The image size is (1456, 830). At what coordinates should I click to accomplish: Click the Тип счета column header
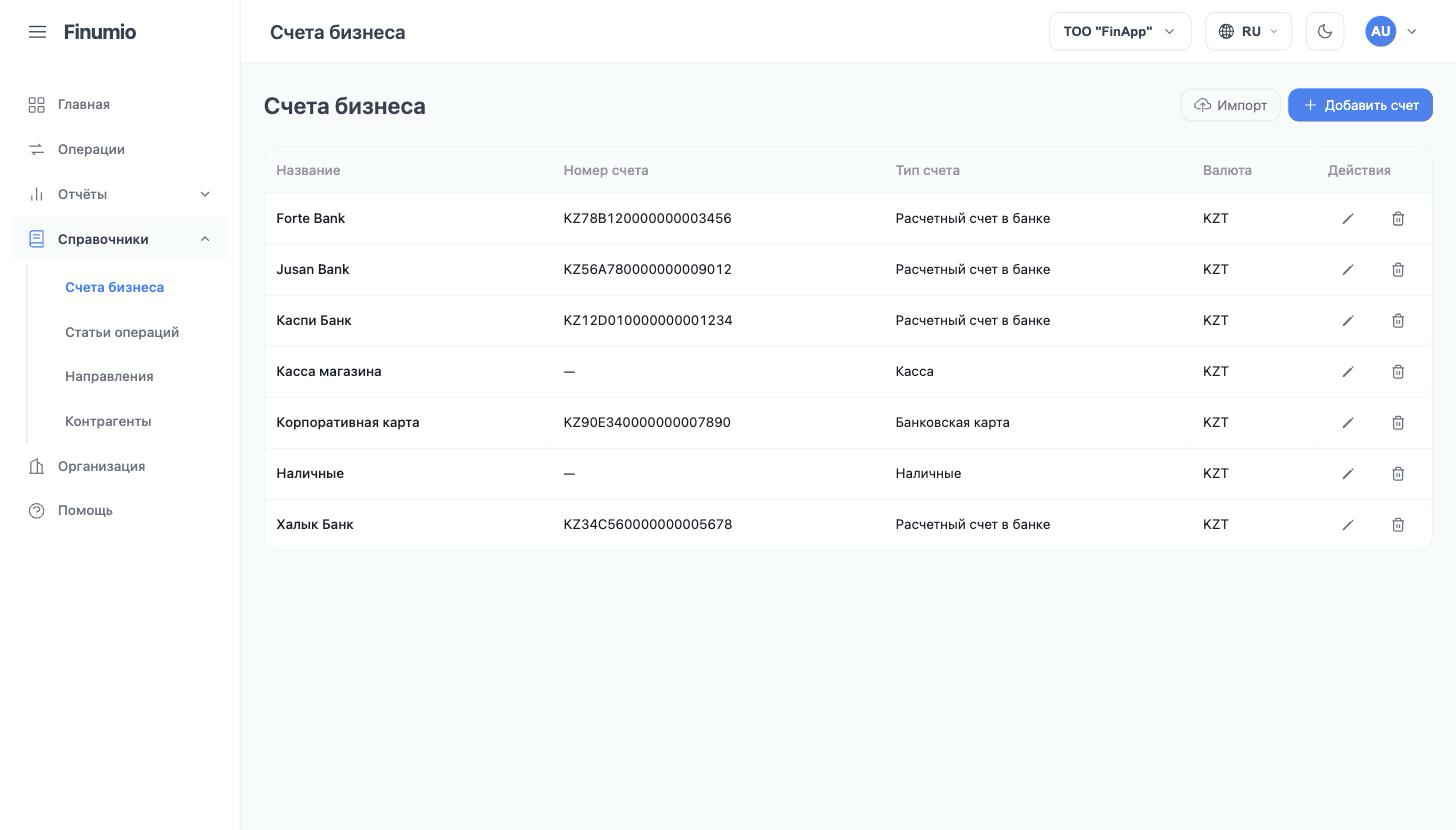(x=928, y=171)
